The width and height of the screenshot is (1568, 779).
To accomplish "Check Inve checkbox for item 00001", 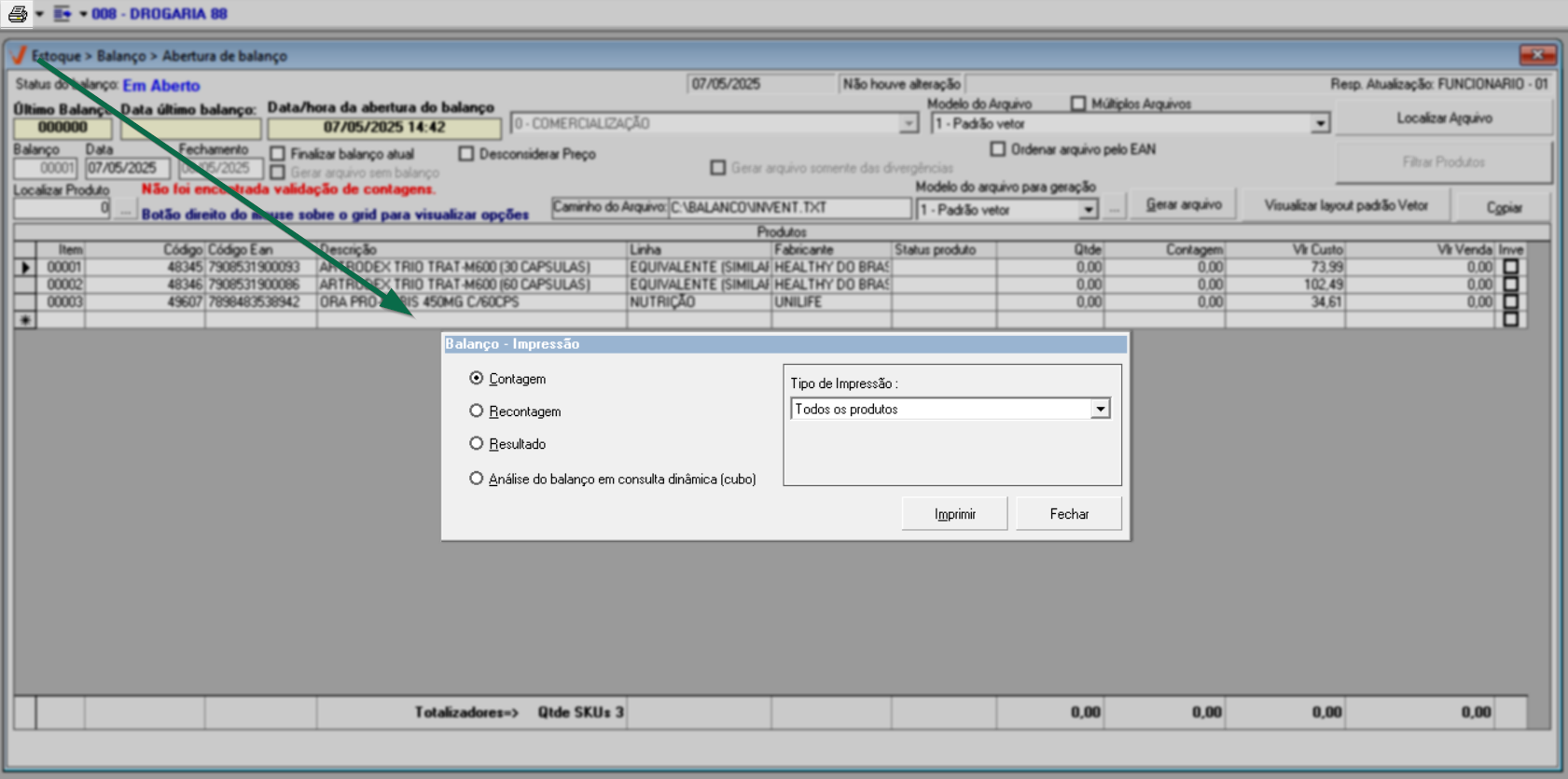I will 1511,267.
